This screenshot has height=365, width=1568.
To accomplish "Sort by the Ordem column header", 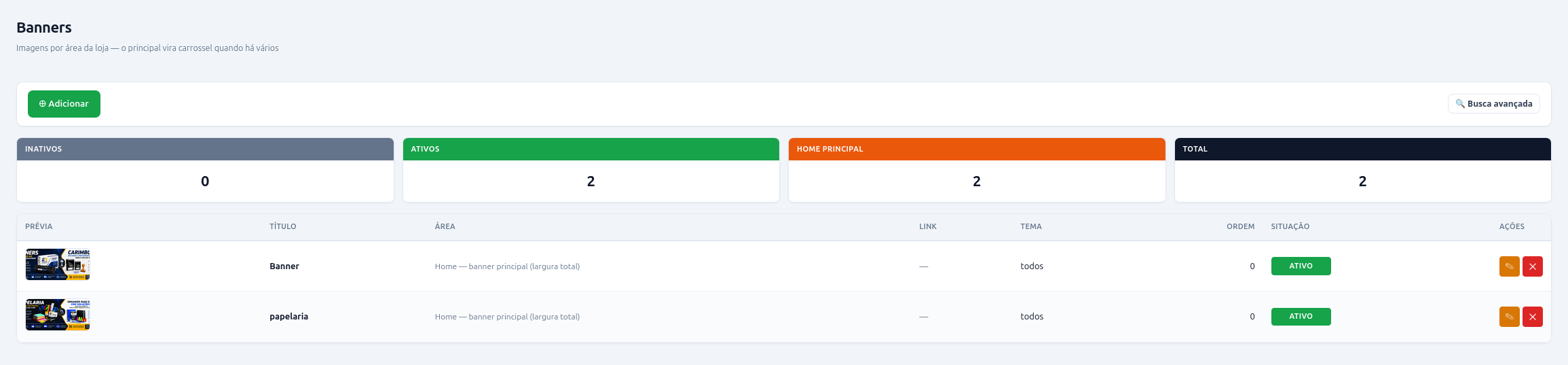I will click(1240, 226).
